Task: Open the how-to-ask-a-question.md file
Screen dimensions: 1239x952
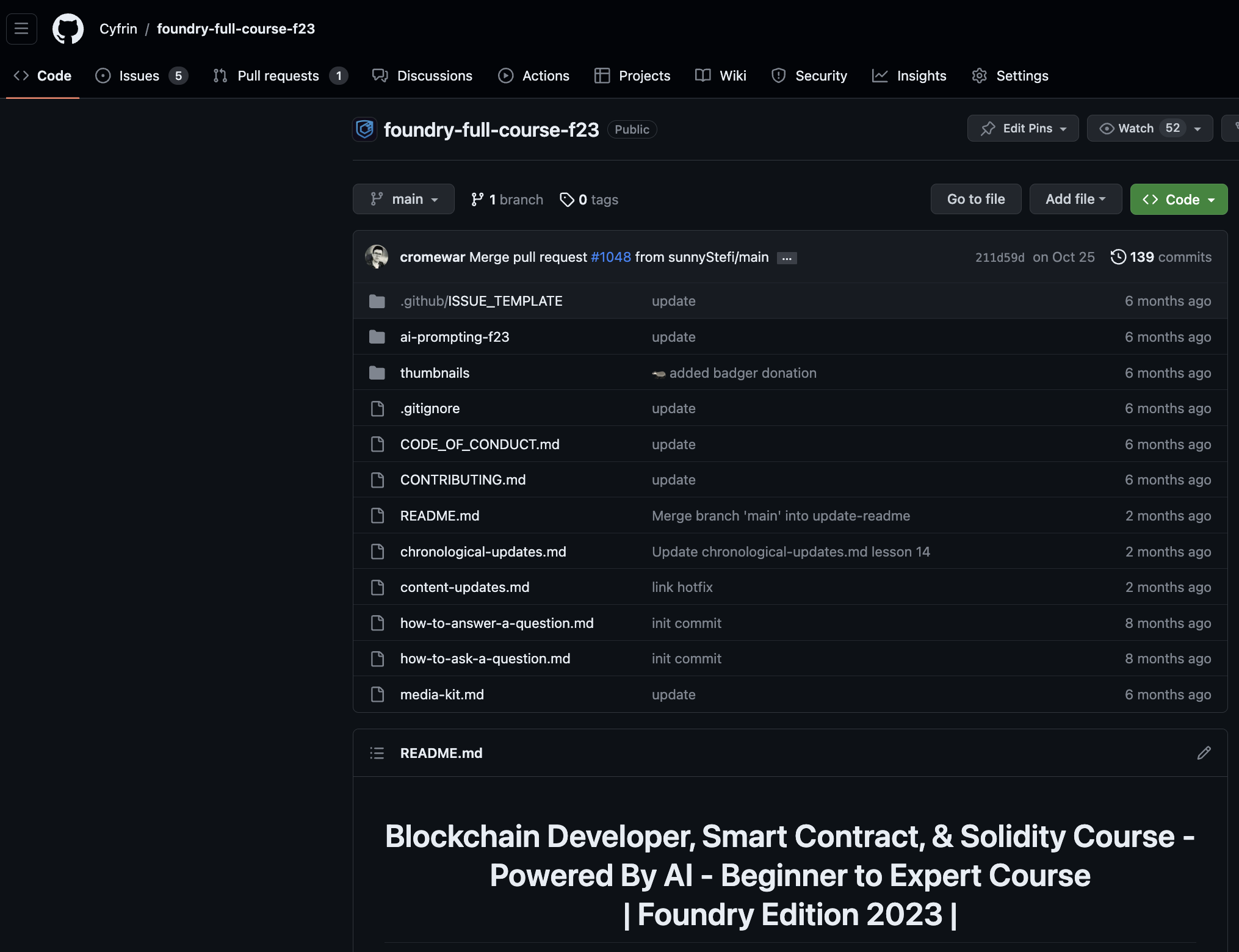Action: 485,658
